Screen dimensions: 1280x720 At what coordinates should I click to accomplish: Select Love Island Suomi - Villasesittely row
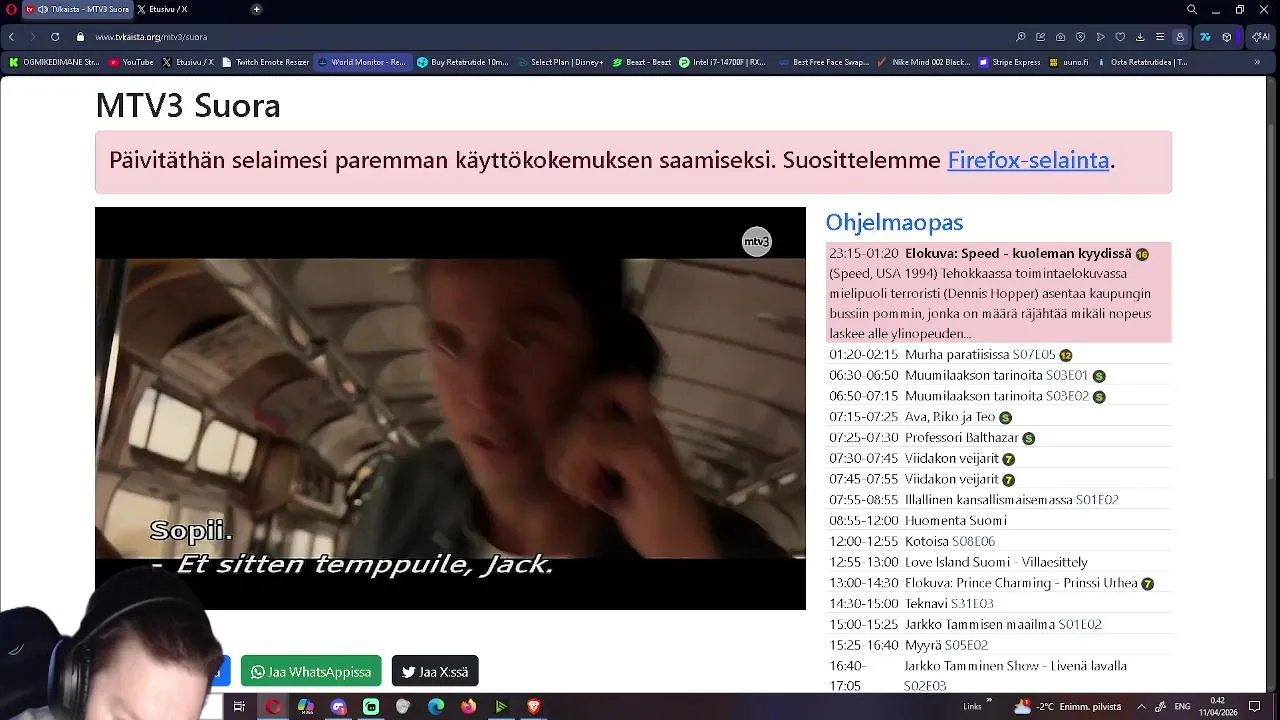(x=998, y=562)
